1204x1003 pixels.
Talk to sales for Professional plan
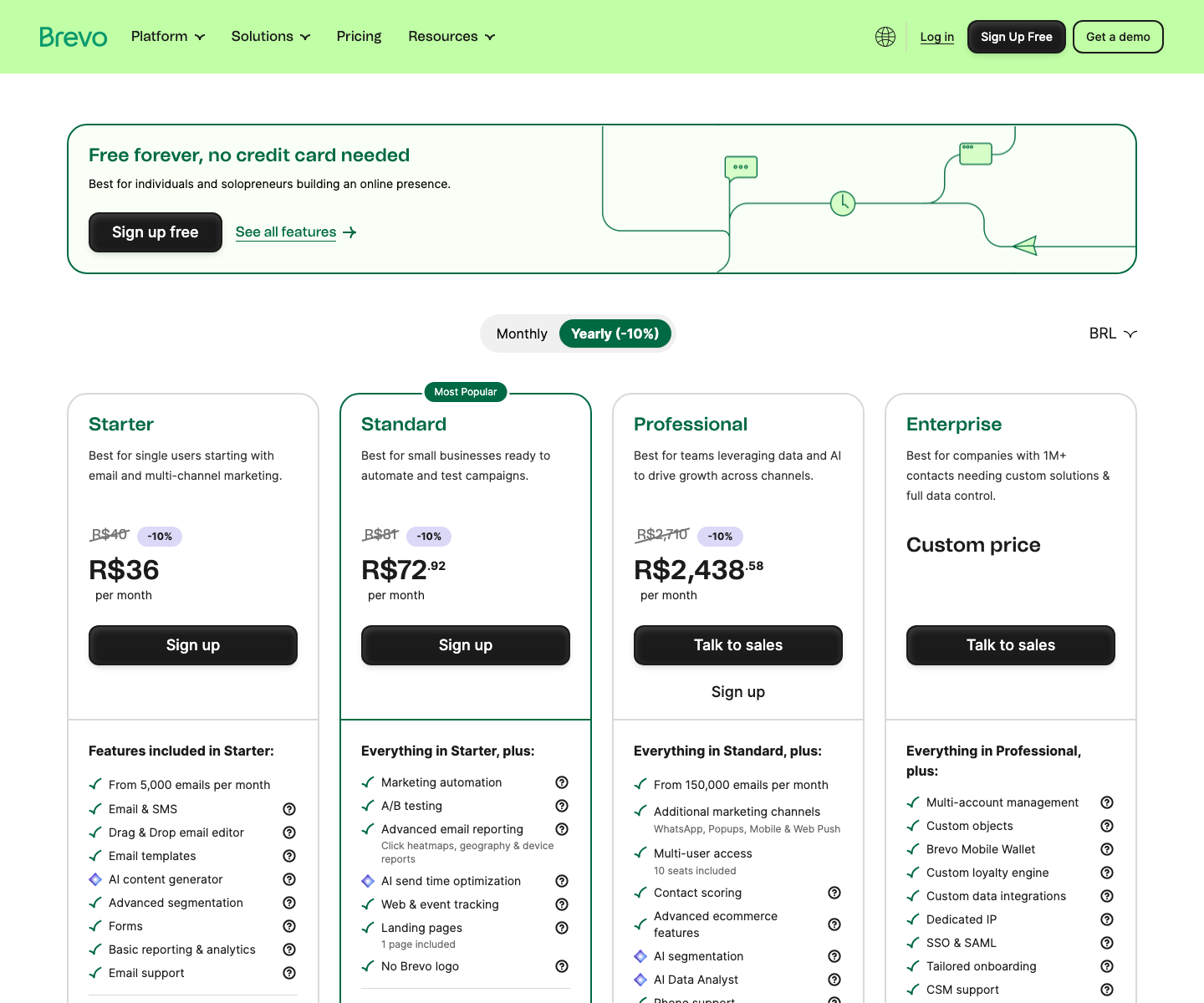coord(738,645)
